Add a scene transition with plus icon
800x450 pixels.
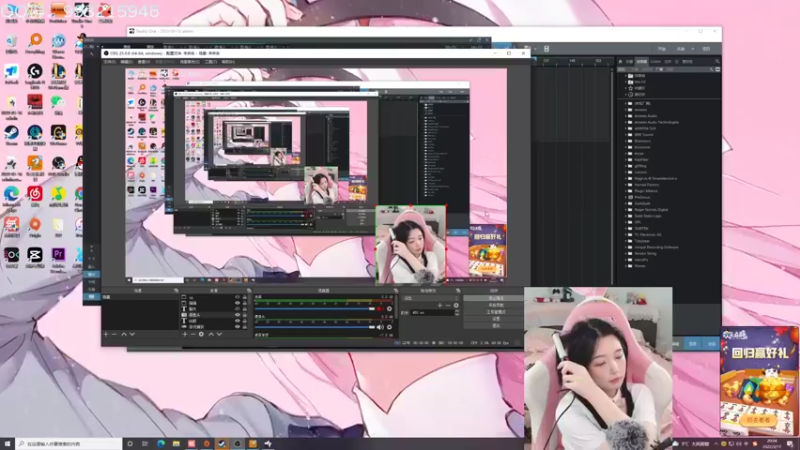440,305
